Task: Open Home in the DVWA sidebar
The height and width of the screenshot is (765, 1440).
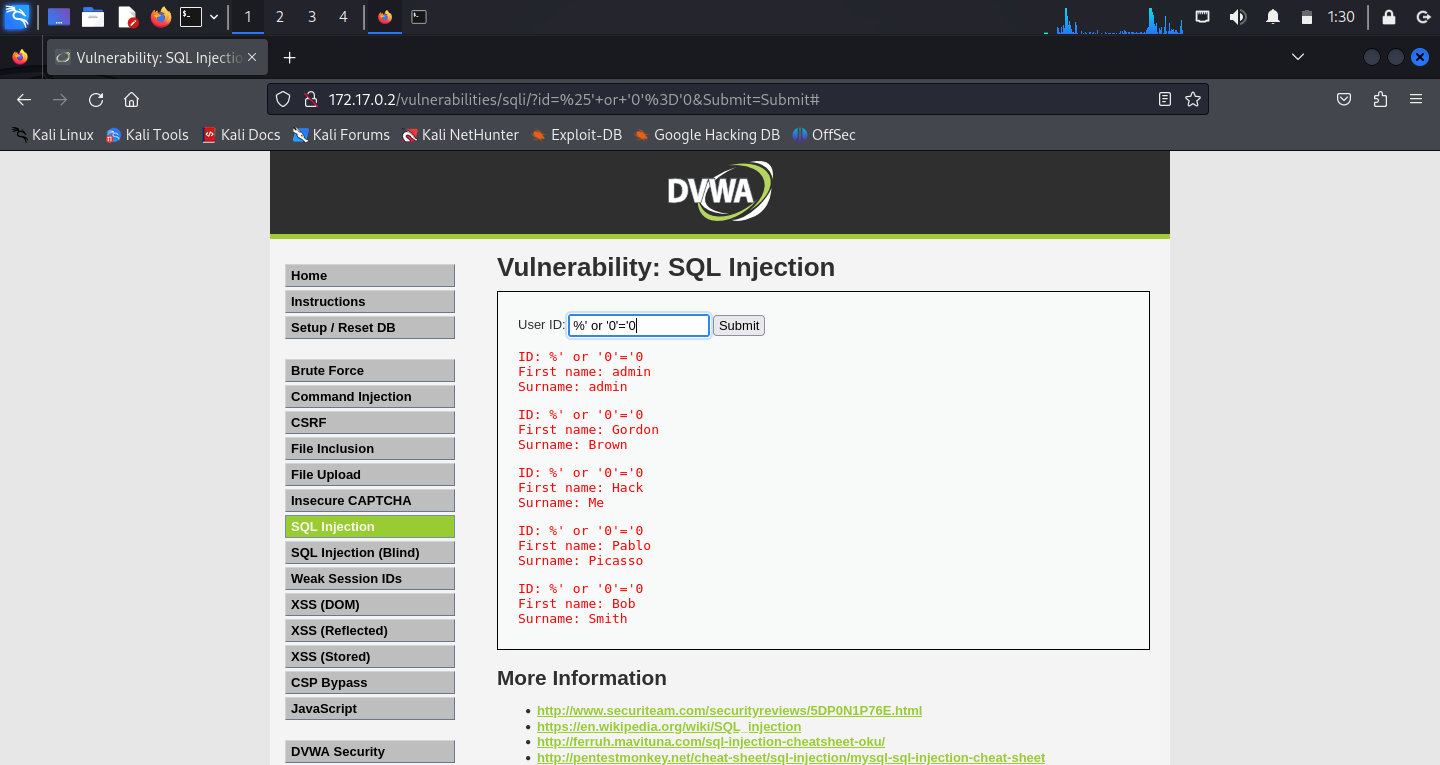Action: [x=370, y=275]
